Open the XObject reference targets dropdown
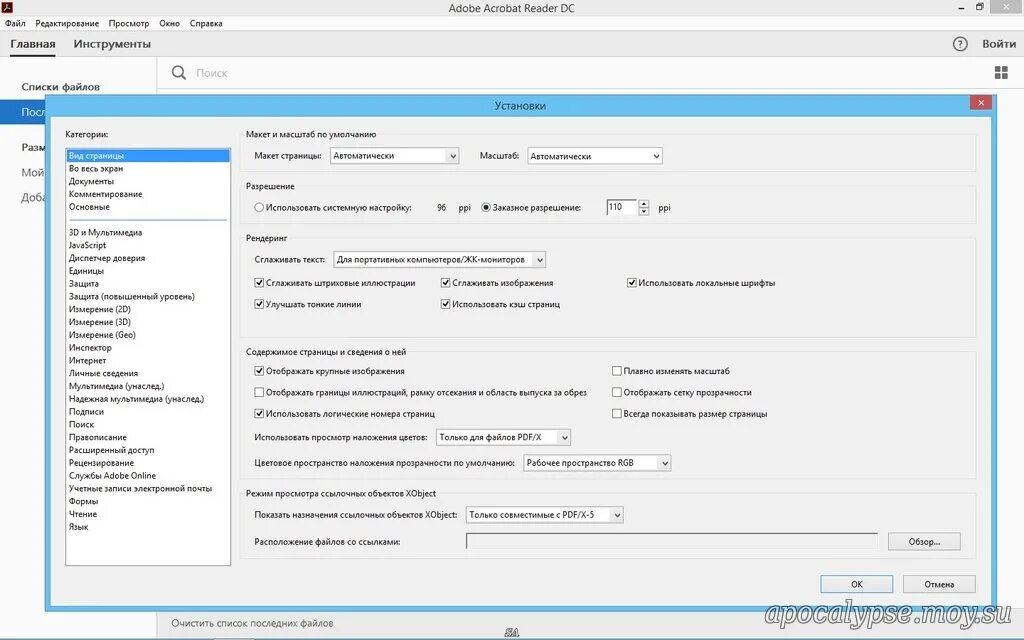Image resolution: width=1024 pixels, height=640 pixels. point(545,515)
